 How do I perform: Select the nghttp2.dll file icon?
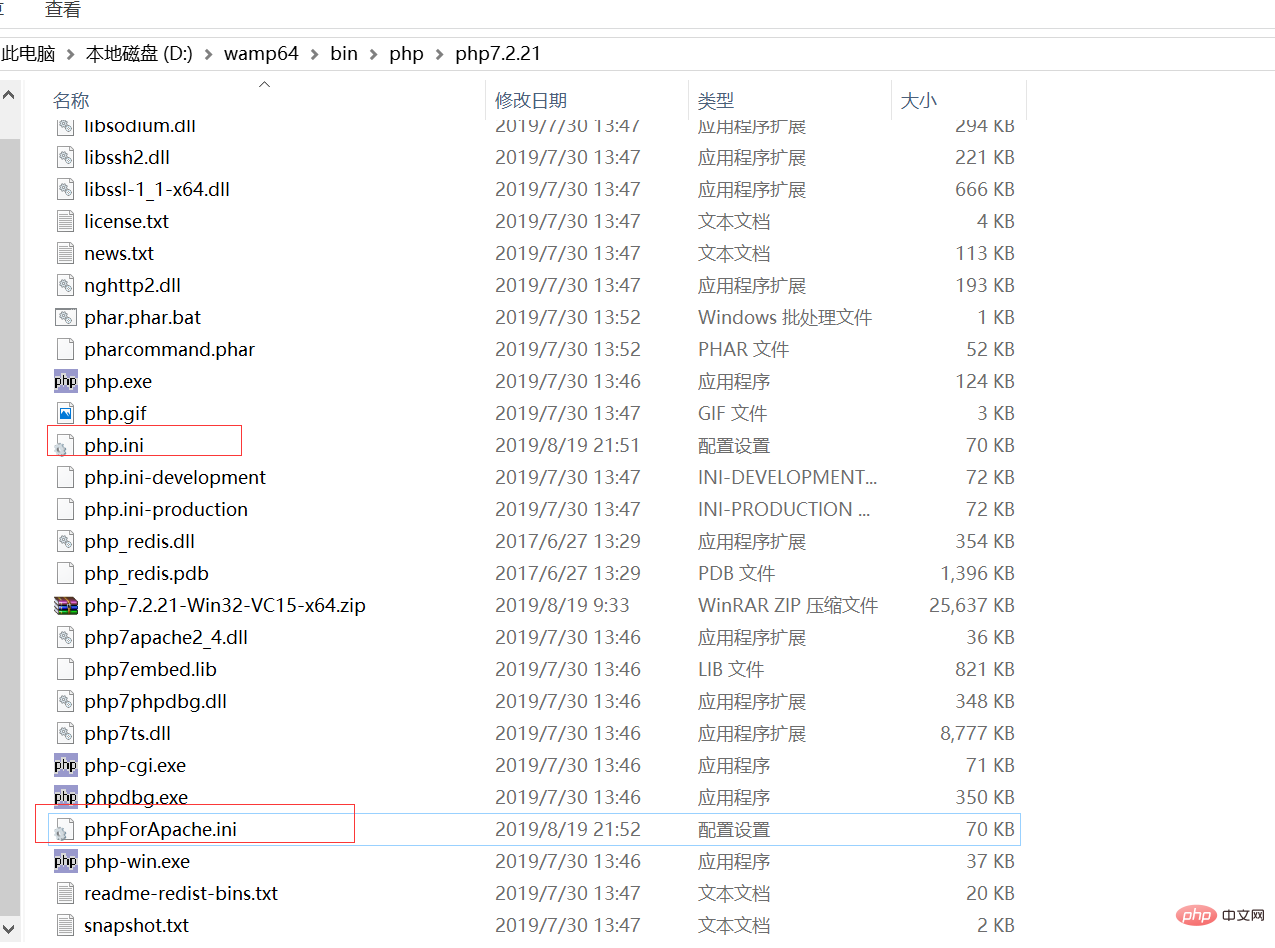pos(66,285)
